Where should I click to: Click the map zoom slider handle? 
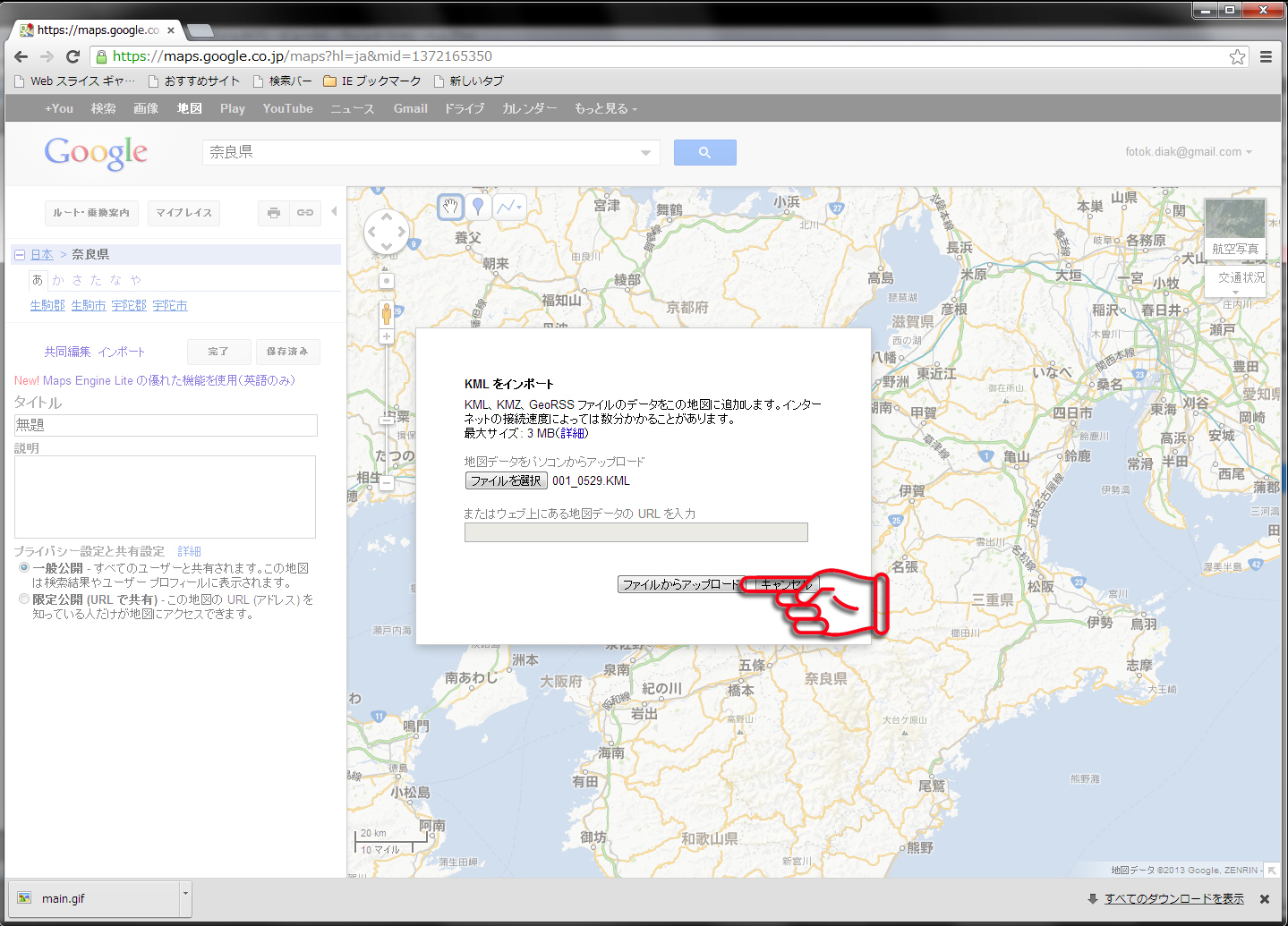tap(387, 419)
